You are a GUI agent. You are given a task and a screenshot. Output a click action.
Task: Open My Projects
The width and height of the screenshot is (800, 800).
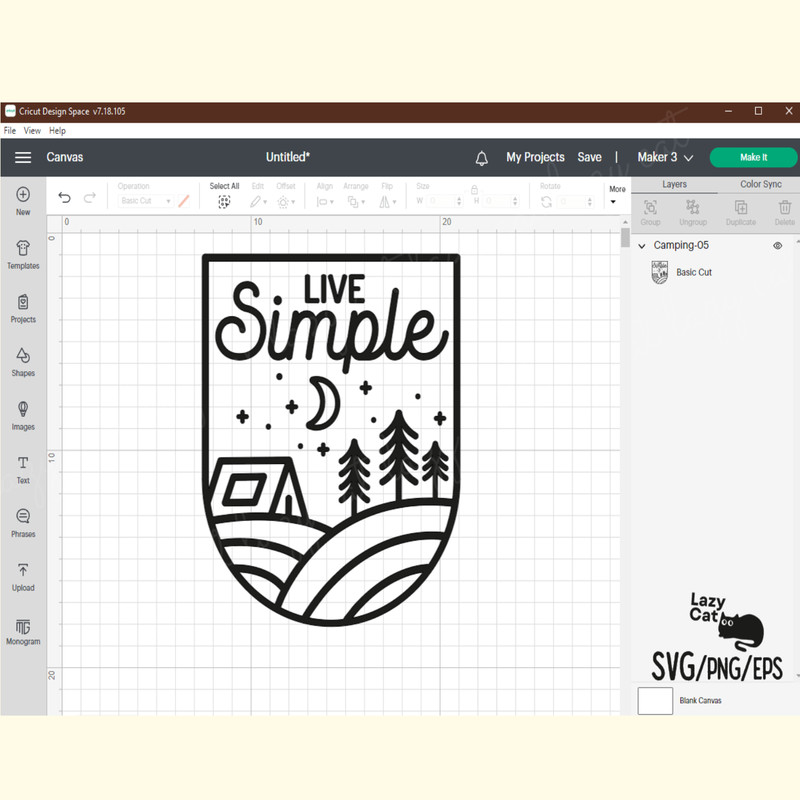pos(535,157)
